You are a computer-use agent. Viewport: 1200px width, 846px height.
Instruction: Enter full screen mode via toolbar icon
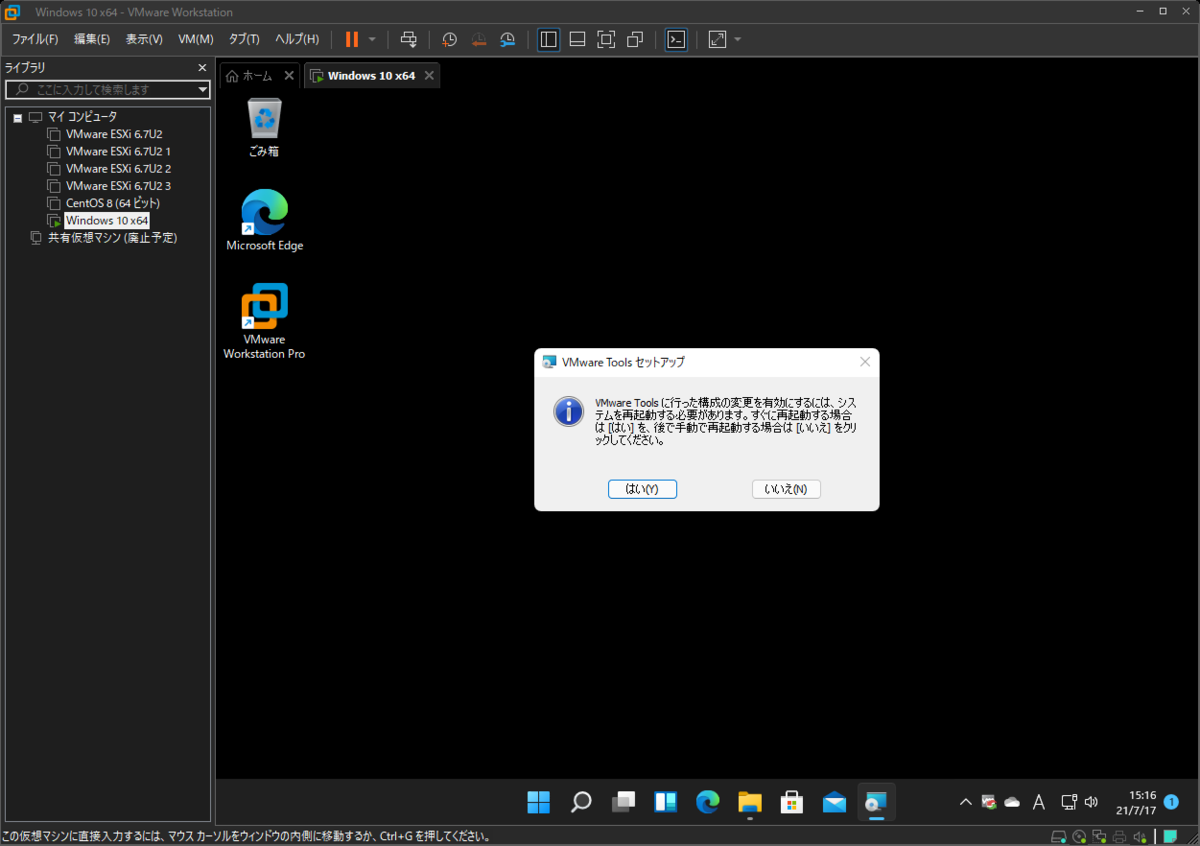606,39
